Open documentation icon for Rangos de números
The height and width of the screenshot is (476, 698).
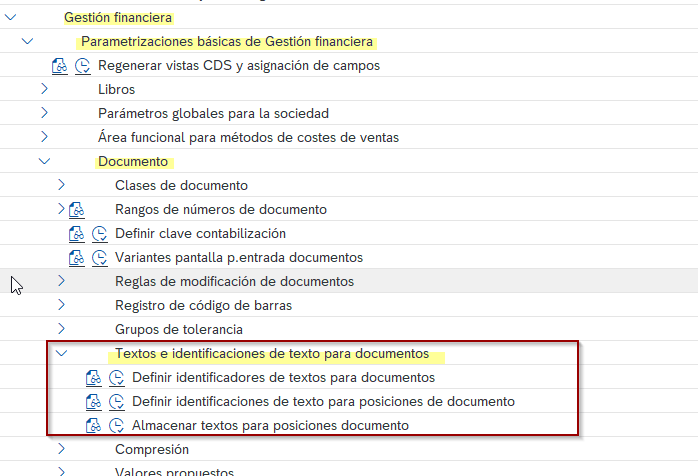(77, 210)
